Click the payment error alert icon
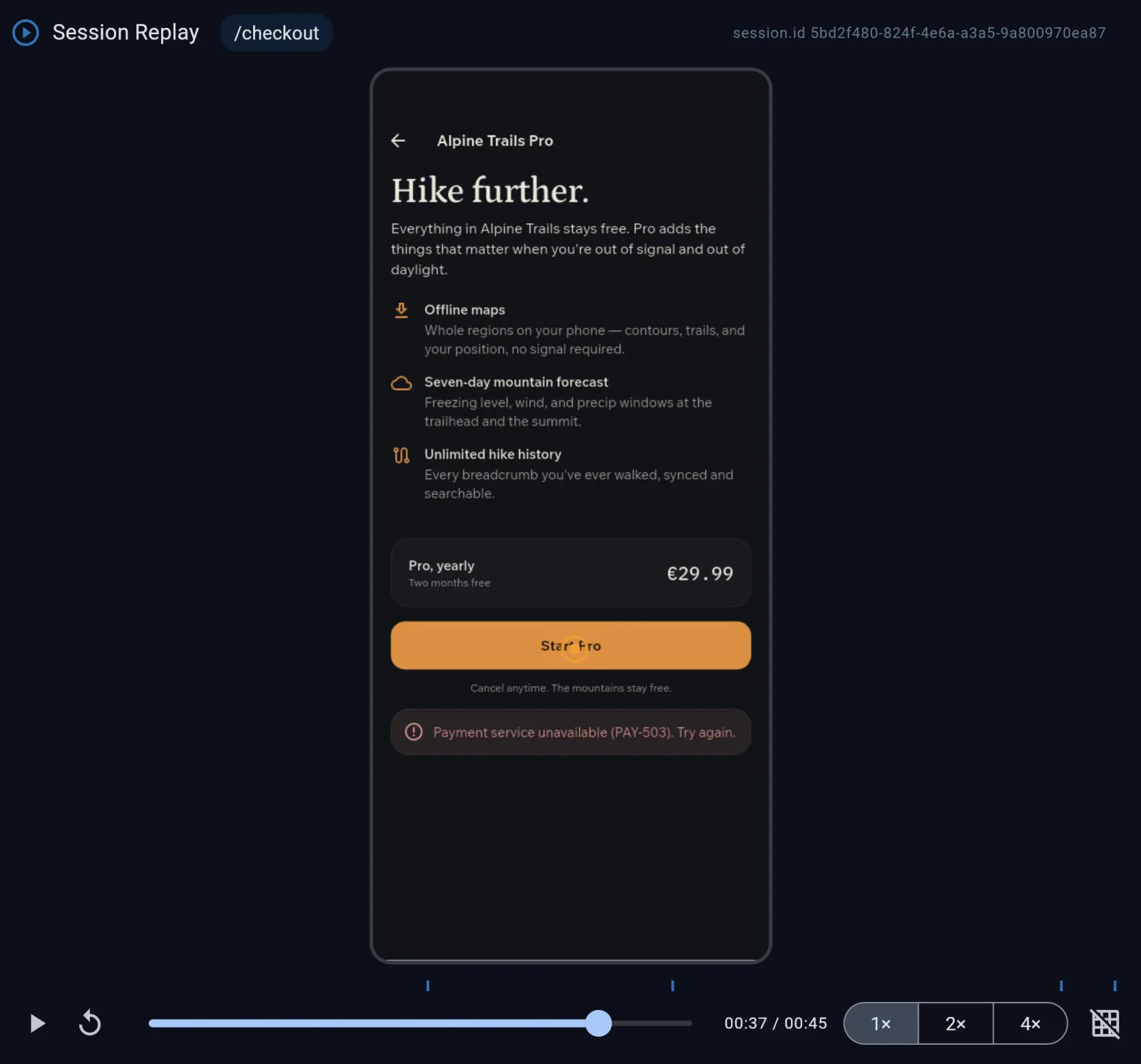 tap(414, 732)
